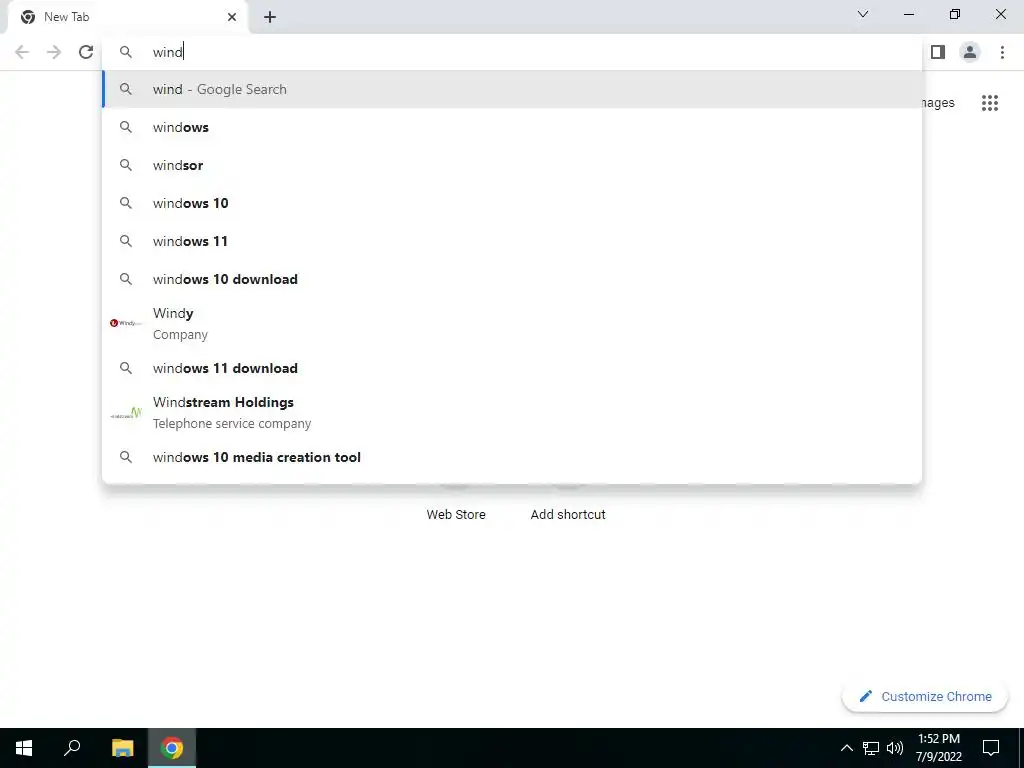This screenshot has width=1024, height=768.
Task: Click the Customize Chrome button
Action: pyautogui.click(x=925, y=697)
